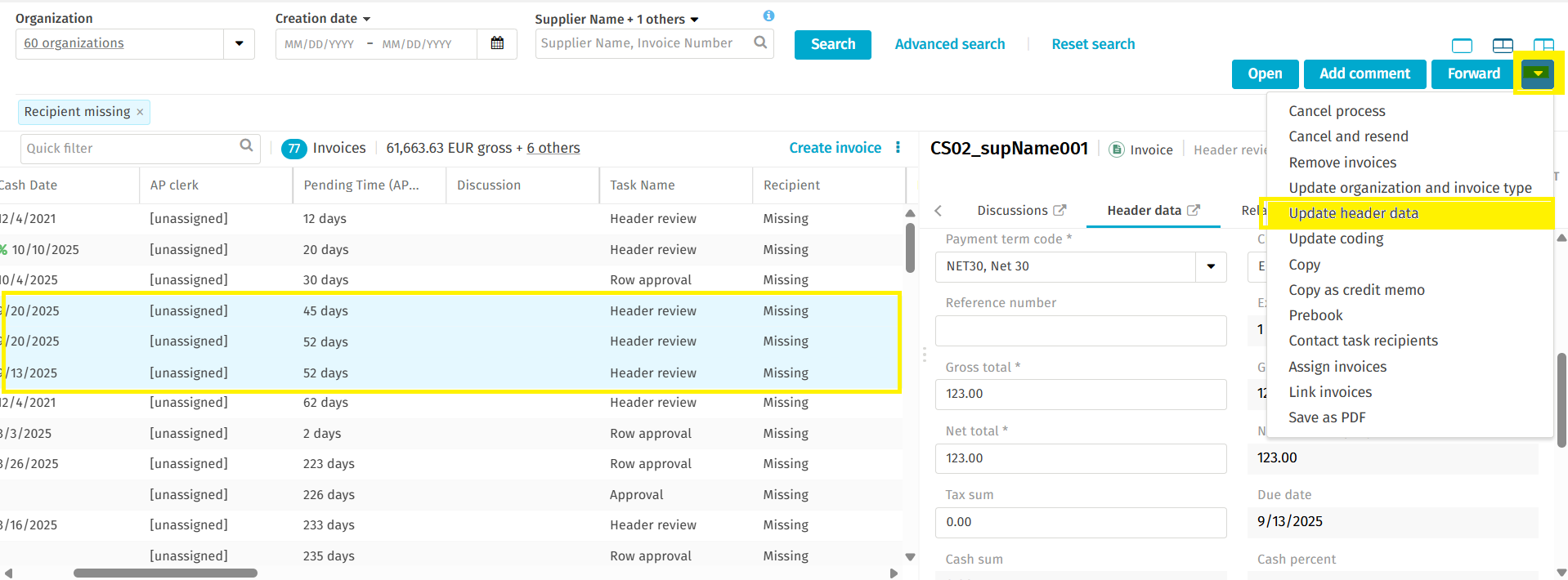Screen dimensions: 1568x580
Task: Switch to single-pane layout view
Action: (x=1462, y=46)
